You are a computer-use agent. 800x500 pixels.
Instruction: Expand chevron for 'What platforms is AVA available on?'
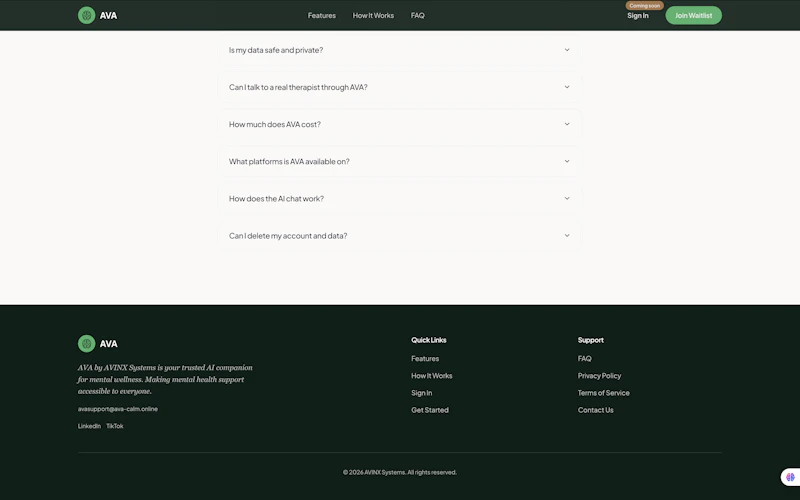coord(567,161)
